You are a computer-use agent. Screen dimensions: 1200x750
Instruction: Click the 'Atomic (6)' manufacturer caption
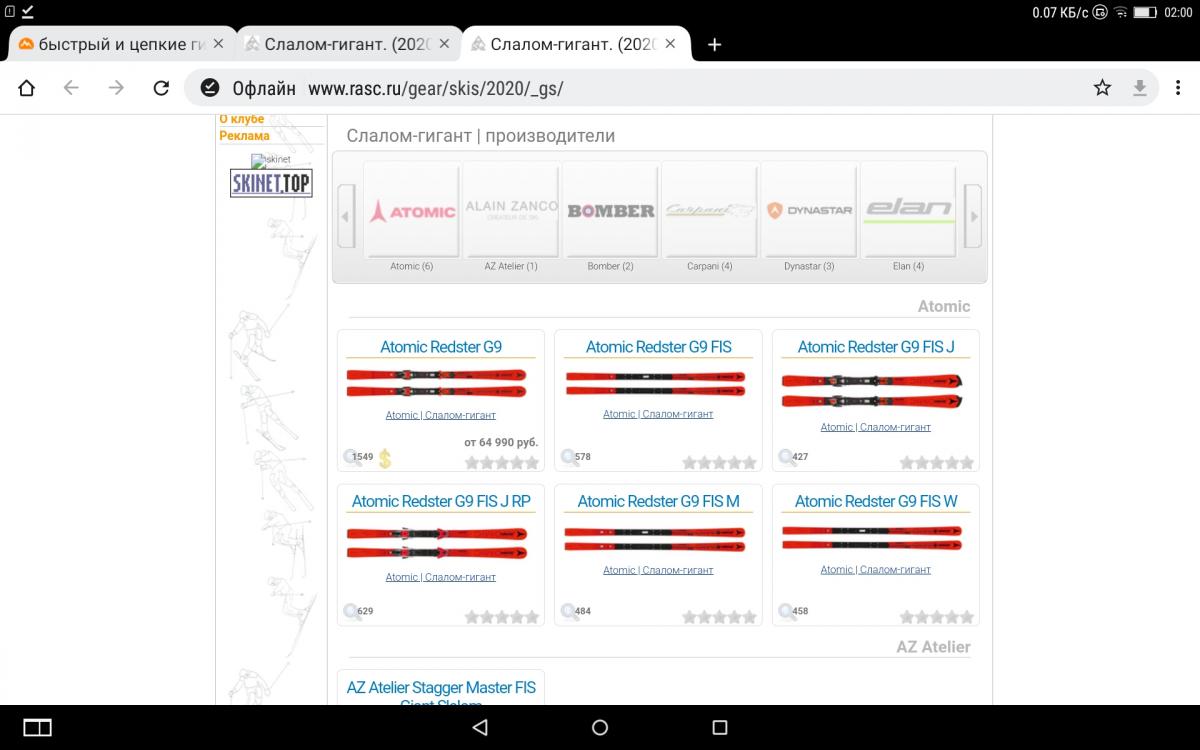(x=411, y=266)
